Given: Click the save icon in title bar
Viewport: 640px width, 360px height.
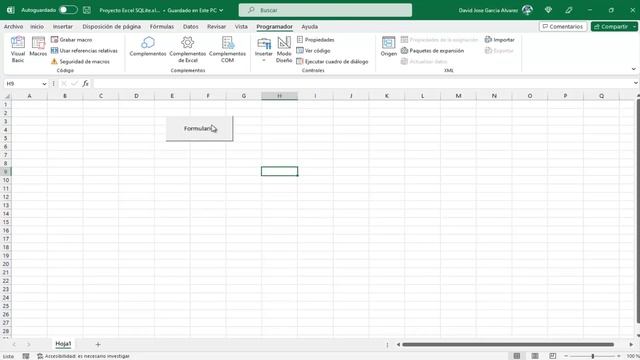Looking at the screenshot, I should [87, 10].
